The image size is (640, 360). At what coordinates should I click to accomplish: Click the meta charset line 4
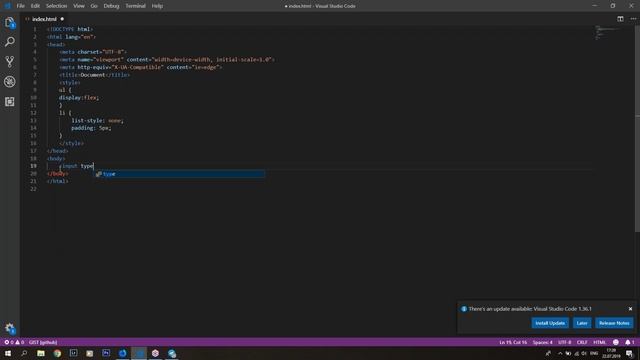click(93, 52)
